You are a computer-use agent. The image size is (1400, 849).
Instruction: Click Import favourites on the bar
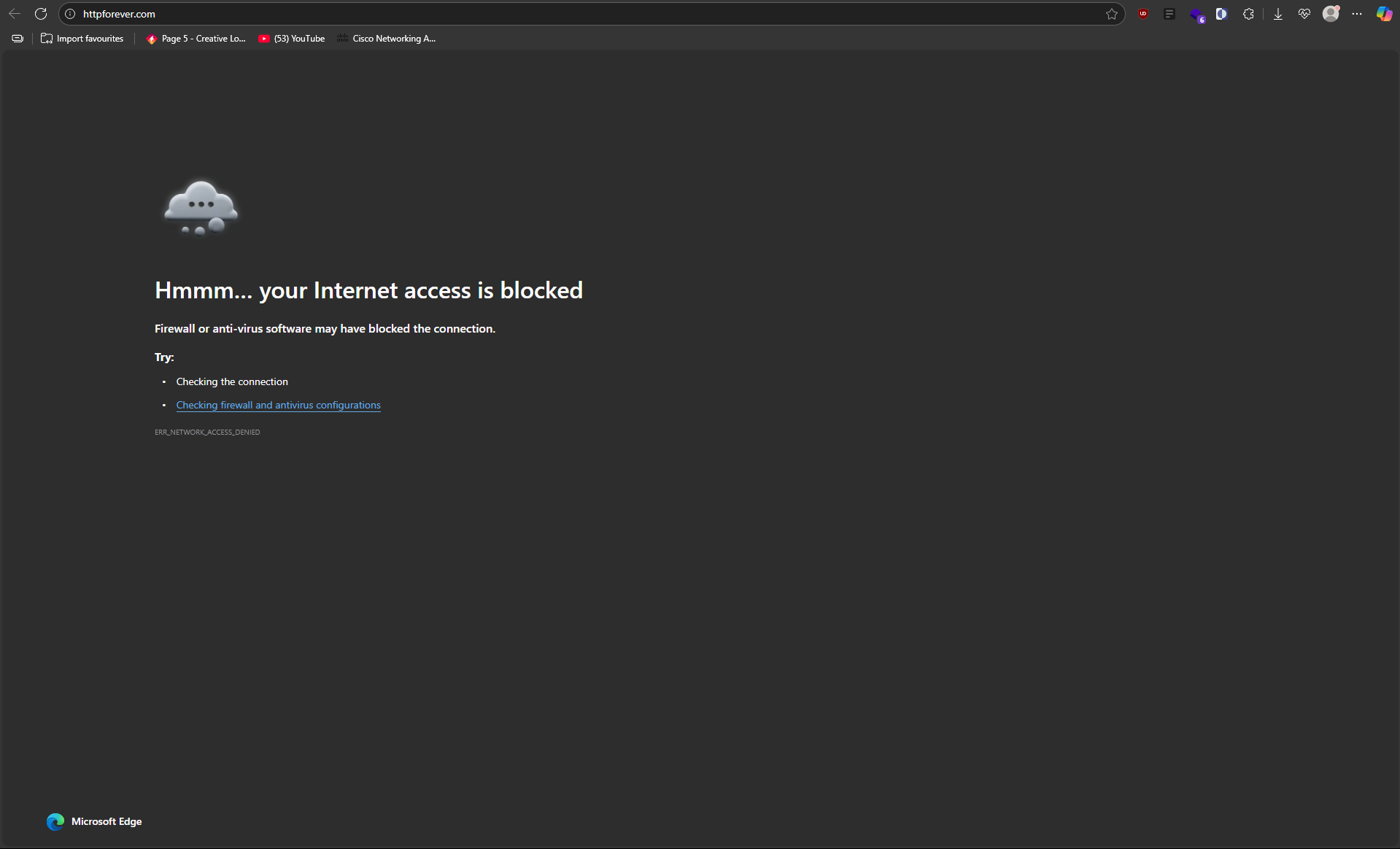(x=82, y=39)
